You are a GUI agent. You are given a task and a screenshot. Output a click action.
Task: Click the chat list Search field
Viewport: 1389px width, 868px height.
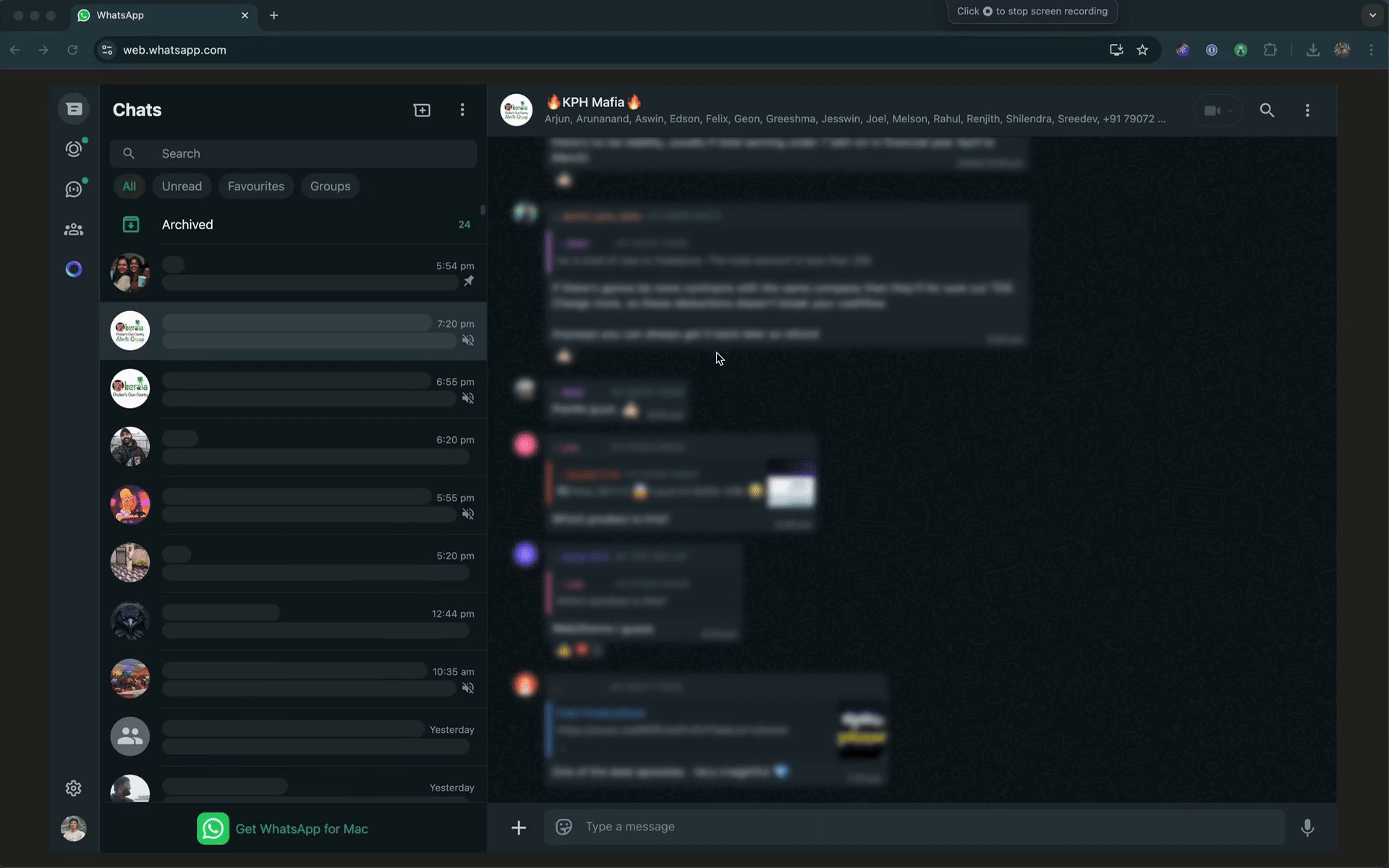coord(304,153)
